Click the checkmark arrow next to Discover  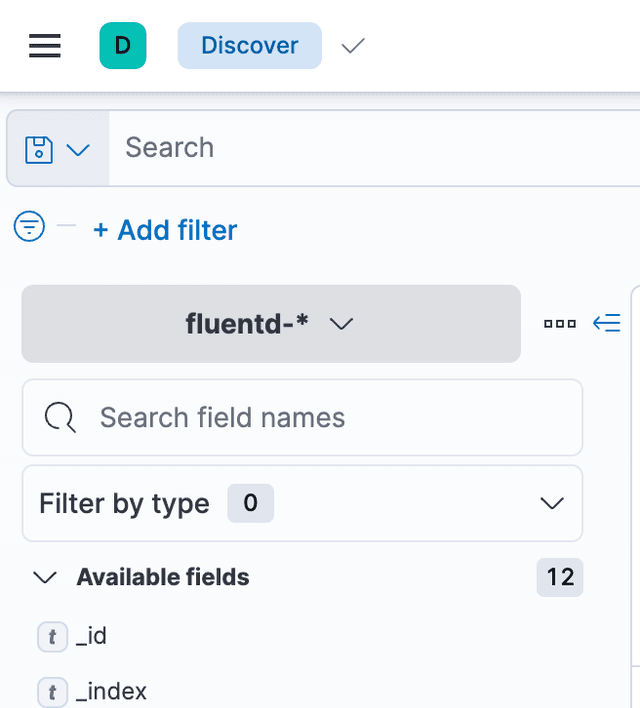click(x=353, y=46)
